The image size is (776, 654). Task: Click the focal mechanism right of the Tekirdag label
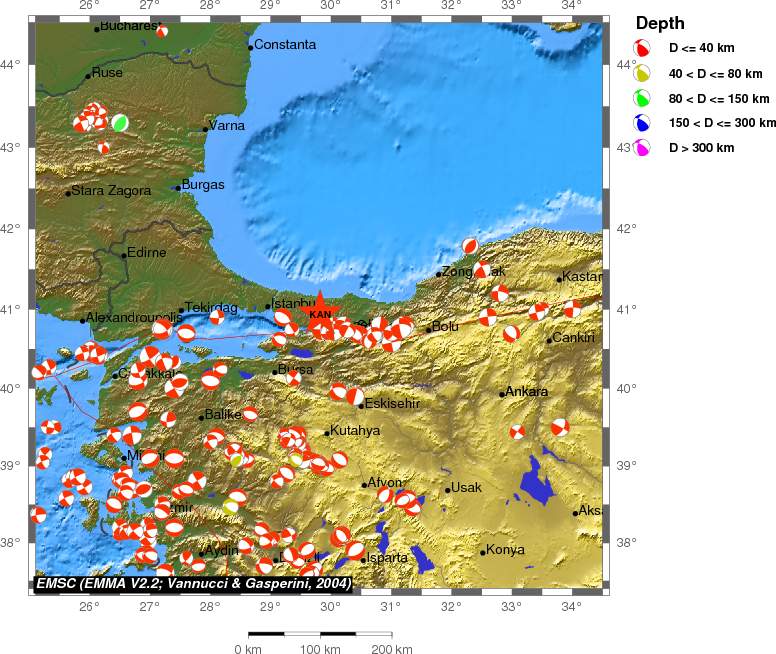[x=217, y=317]
